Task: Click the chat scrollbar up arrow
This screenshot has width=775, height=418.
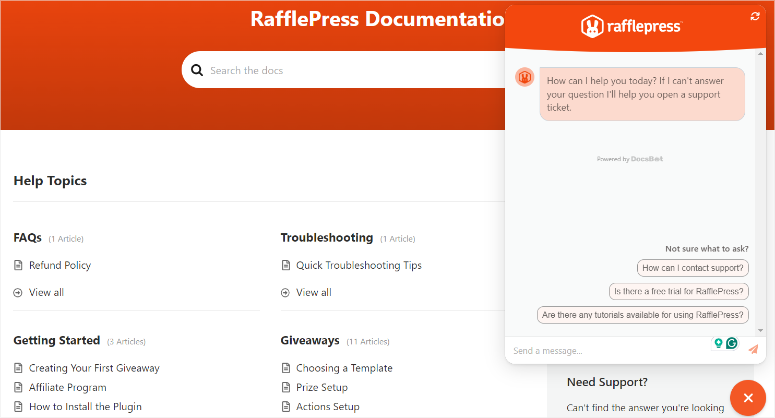Action: coord(760,53)
